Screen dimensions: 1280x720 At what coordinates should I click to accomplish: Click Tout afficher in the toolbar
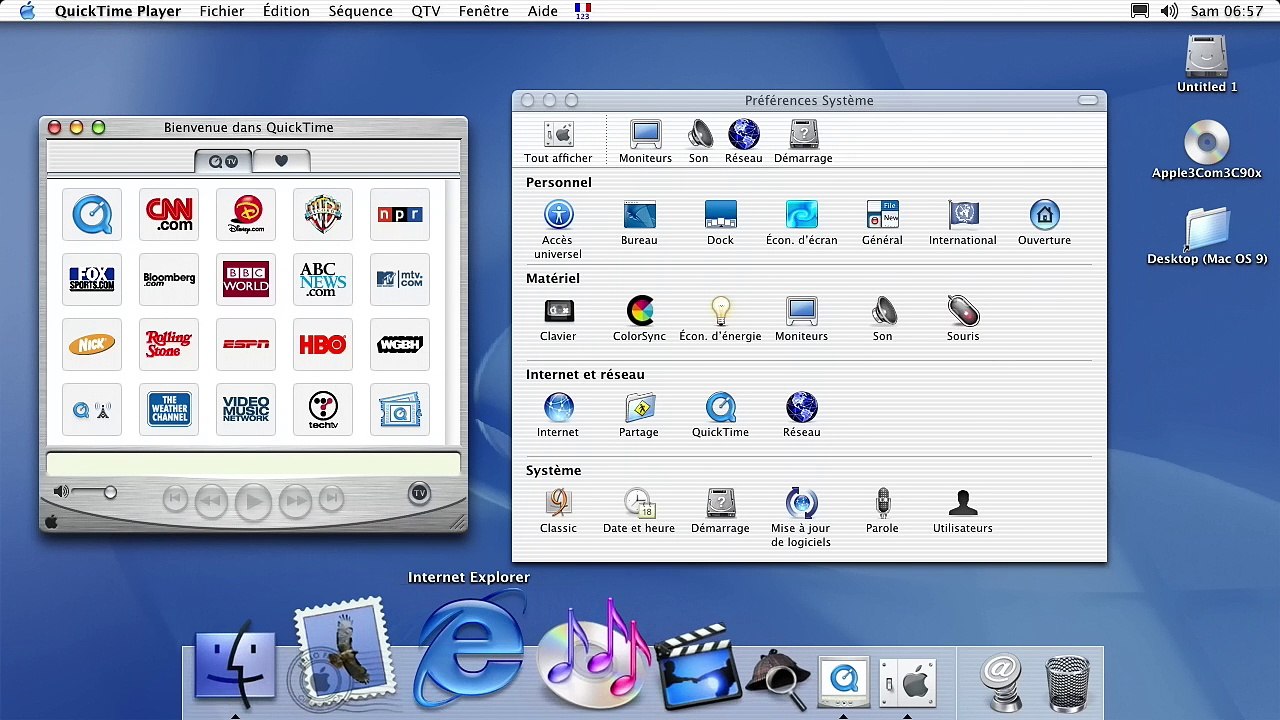[558, 142]
